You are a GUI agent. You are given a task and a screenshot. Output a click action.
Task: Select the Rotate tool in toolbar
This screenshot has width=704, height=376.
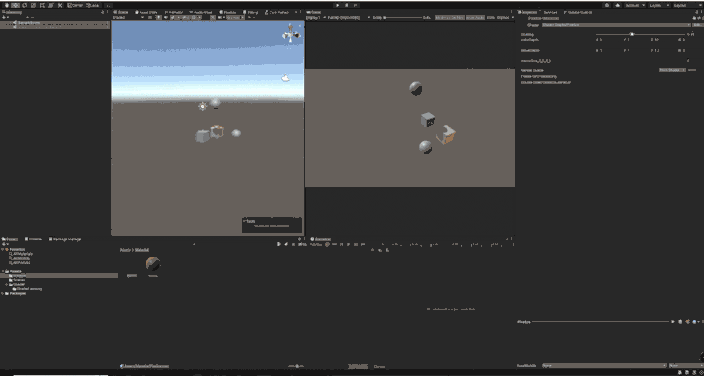(24, 5)
